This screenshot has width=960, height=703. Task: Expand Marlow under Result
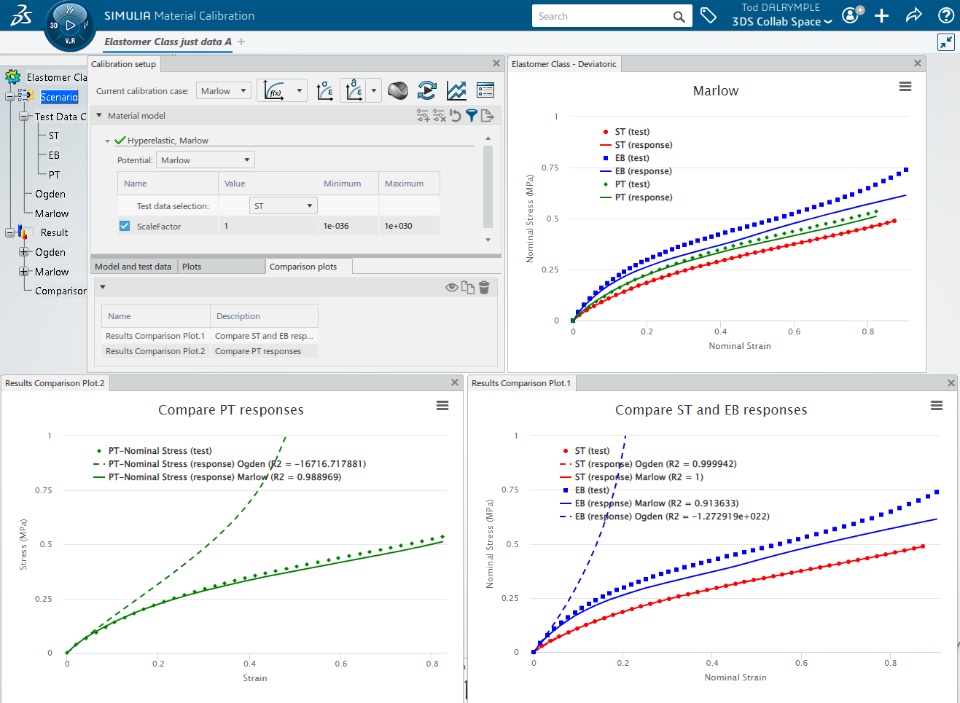(24, 271)
